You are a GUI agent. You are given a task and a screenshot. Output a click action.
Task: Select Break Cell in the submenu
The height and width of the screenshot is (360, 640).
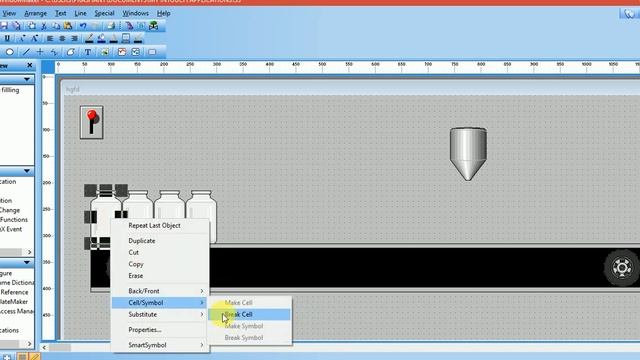point(249,314)
